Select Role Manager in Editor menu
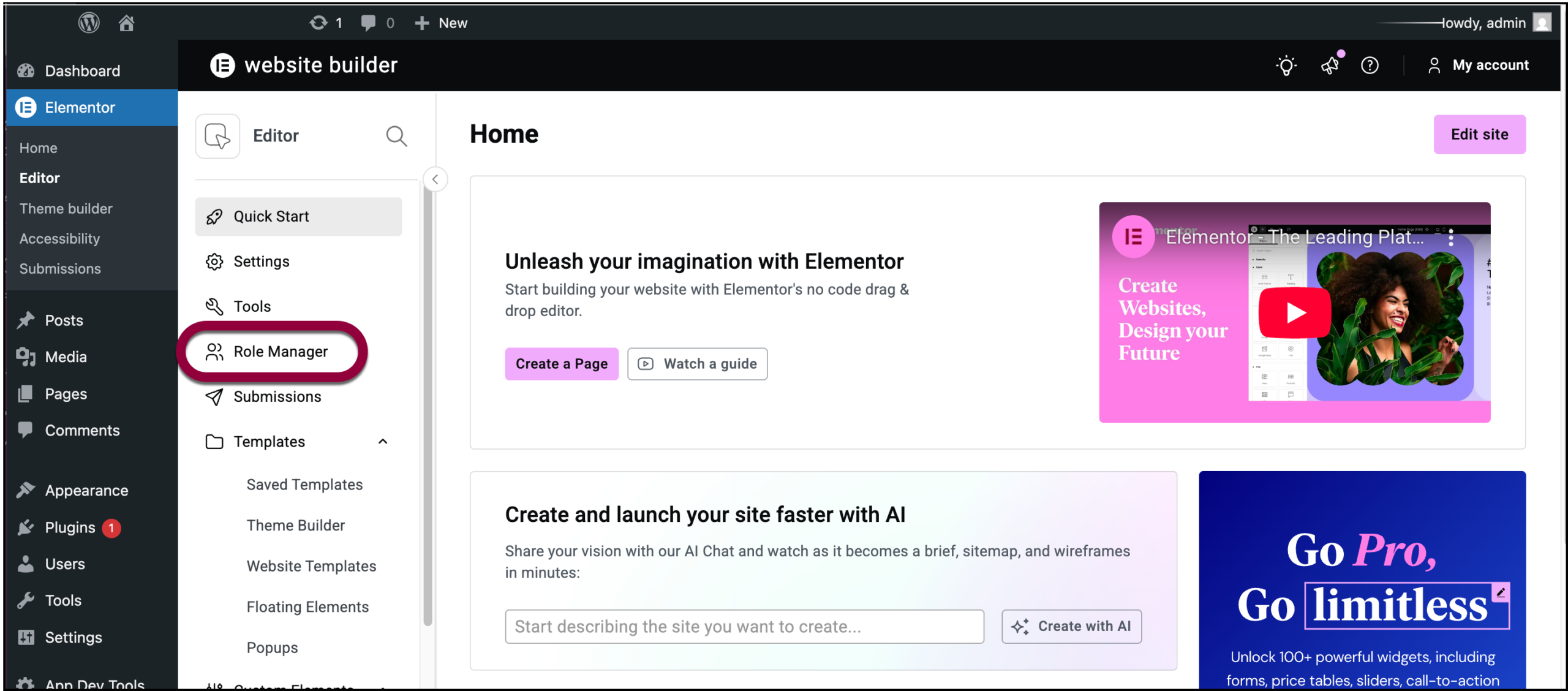This screenshot has height=691, width=1568. pyautogui.click(x=281, y=352)
